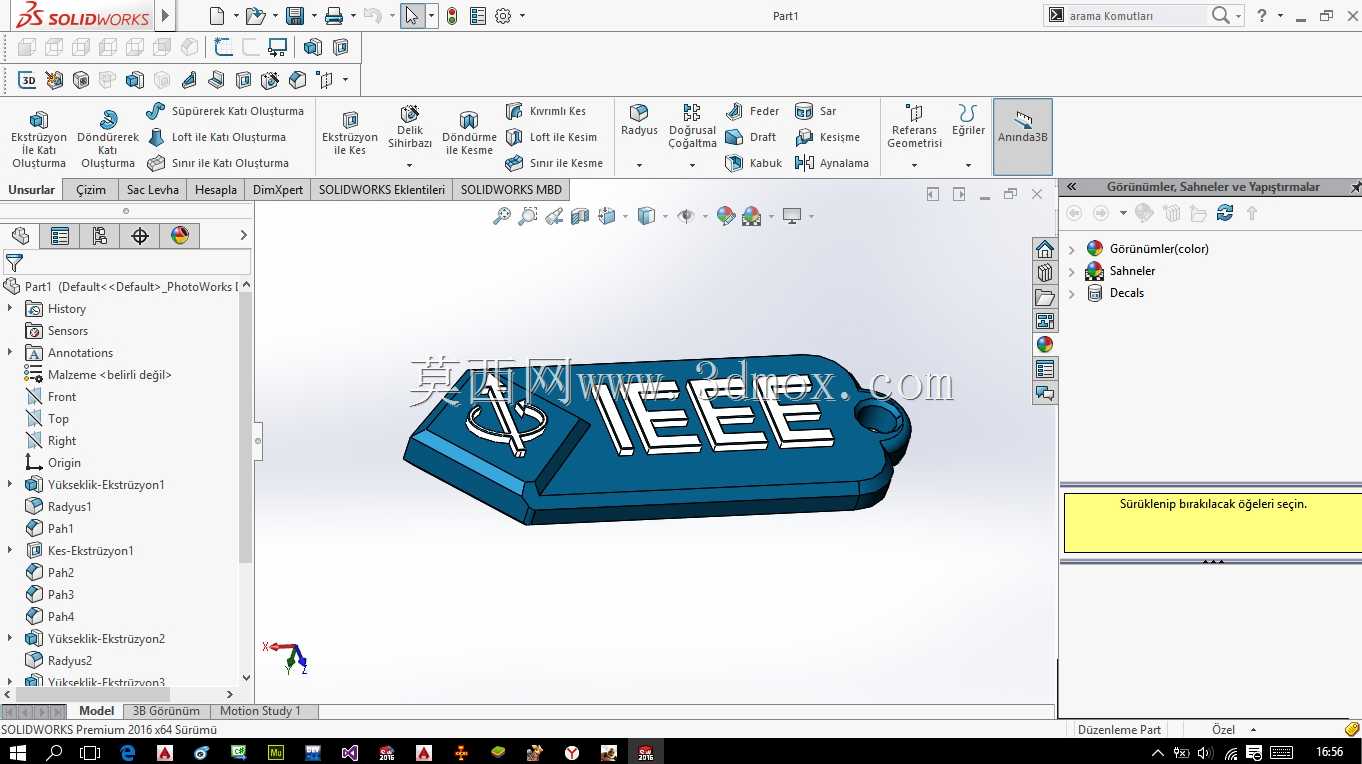Open the Hesapla tab
The width and height of the screenshot is (1362, 764).
(x=216, y=190)
